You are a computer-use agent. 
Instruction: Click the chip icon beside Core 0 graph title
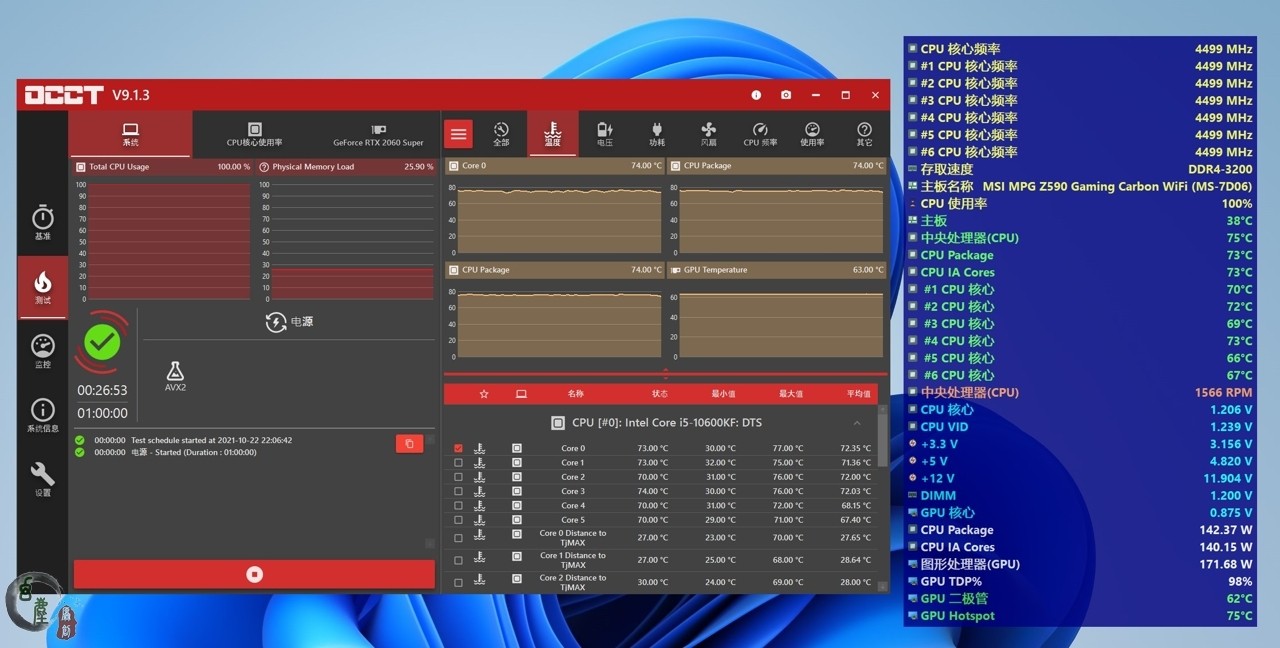pos(452,166)
